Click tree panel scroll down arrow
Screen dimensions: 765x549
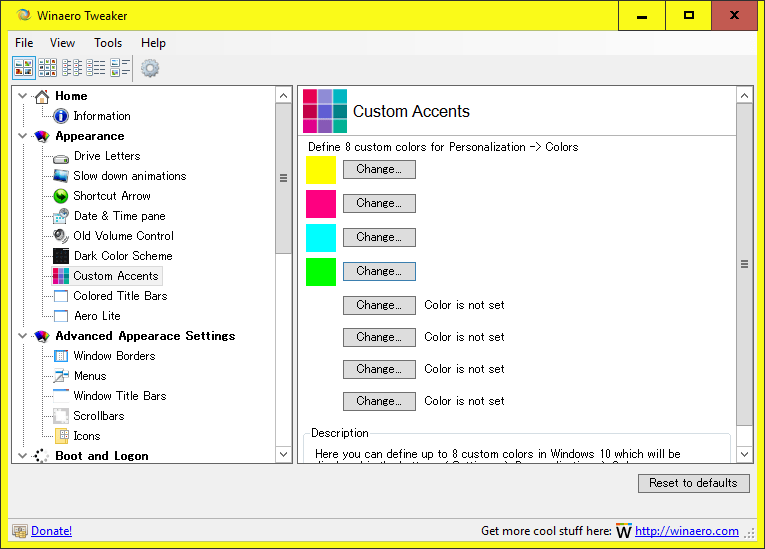pos(283,454)
